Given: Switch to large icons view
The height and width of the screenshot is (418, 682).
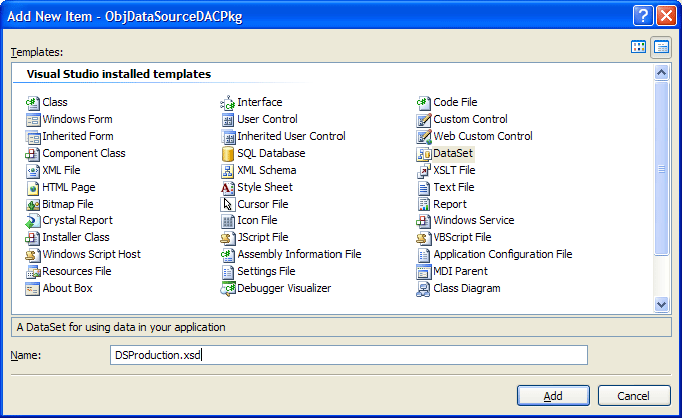Looking at the screenshot, I should point(639,47).
